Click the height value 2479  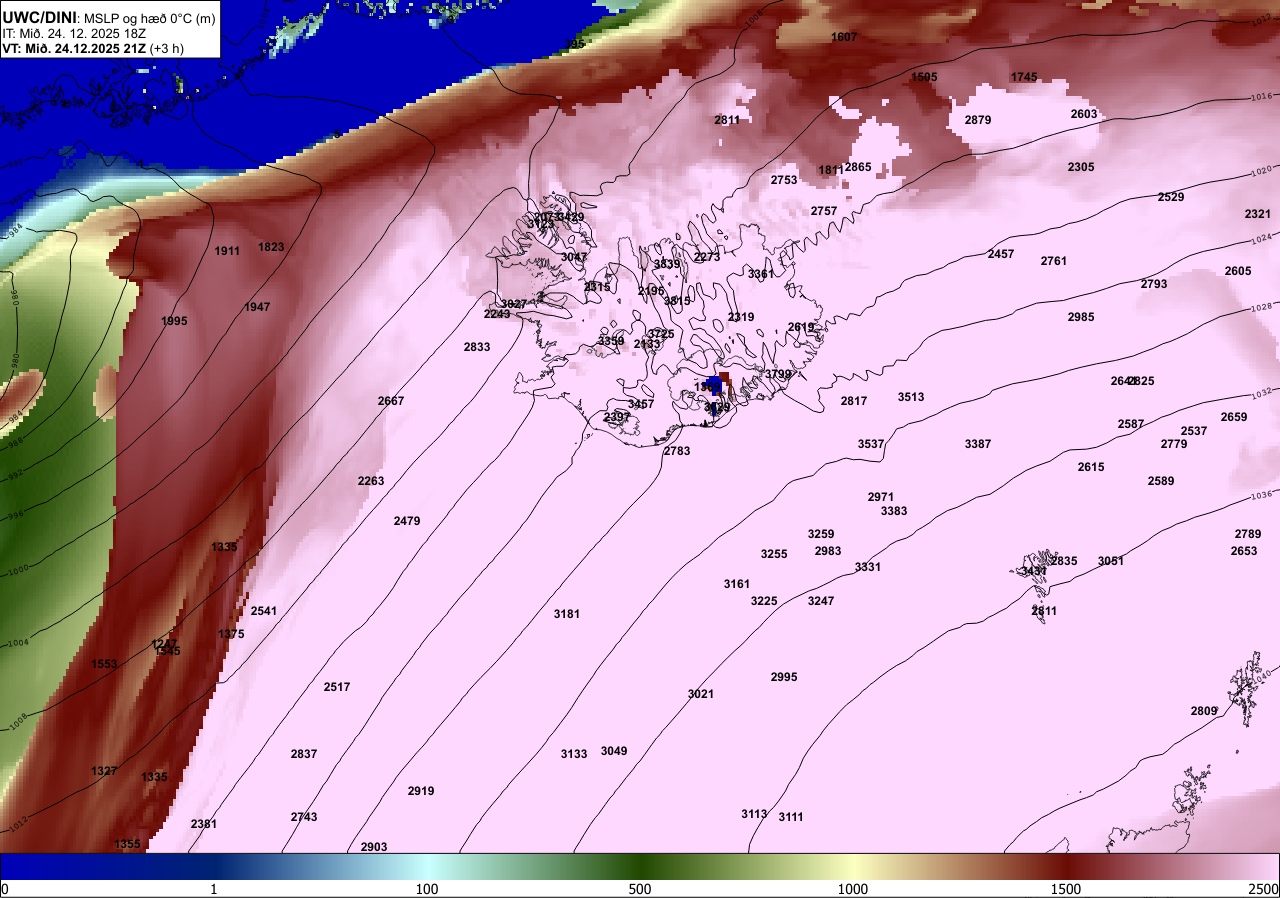(x=407, y=521)
